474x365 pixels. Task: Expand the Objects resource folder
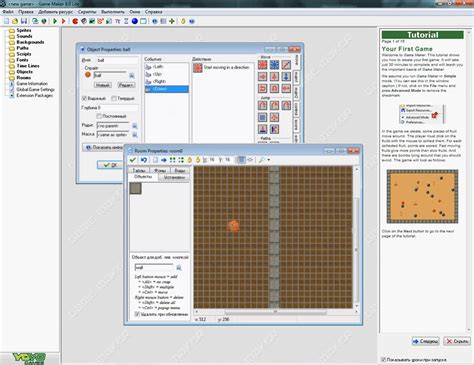[12, 72]
